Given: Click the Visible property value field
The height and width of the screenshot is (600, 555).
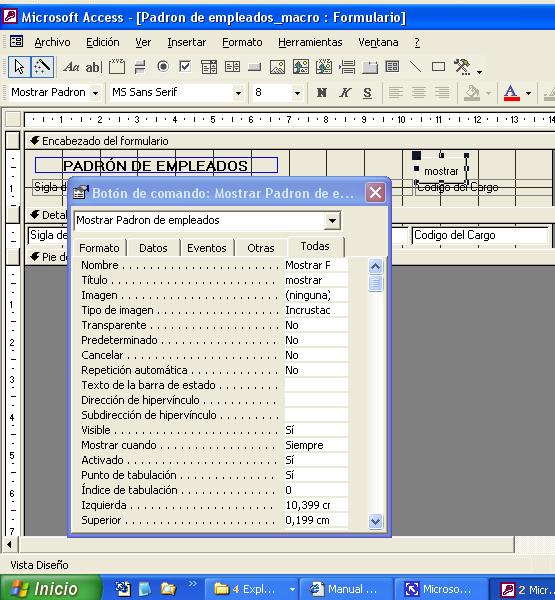Looking at the screenshot, I should (x=316, y=430).
